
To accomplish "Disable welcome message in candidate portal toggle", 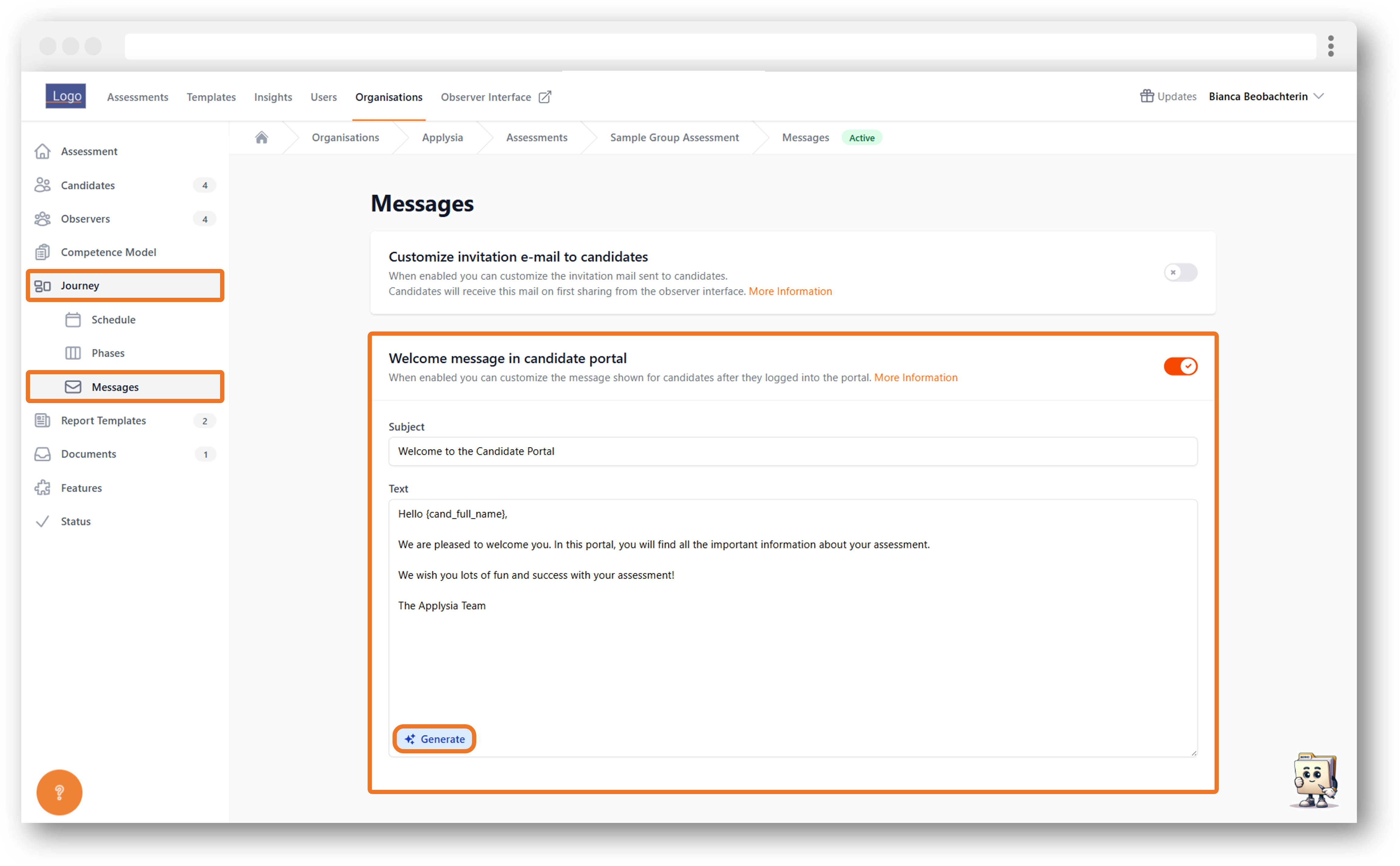I will click(x=1180, y=366).
